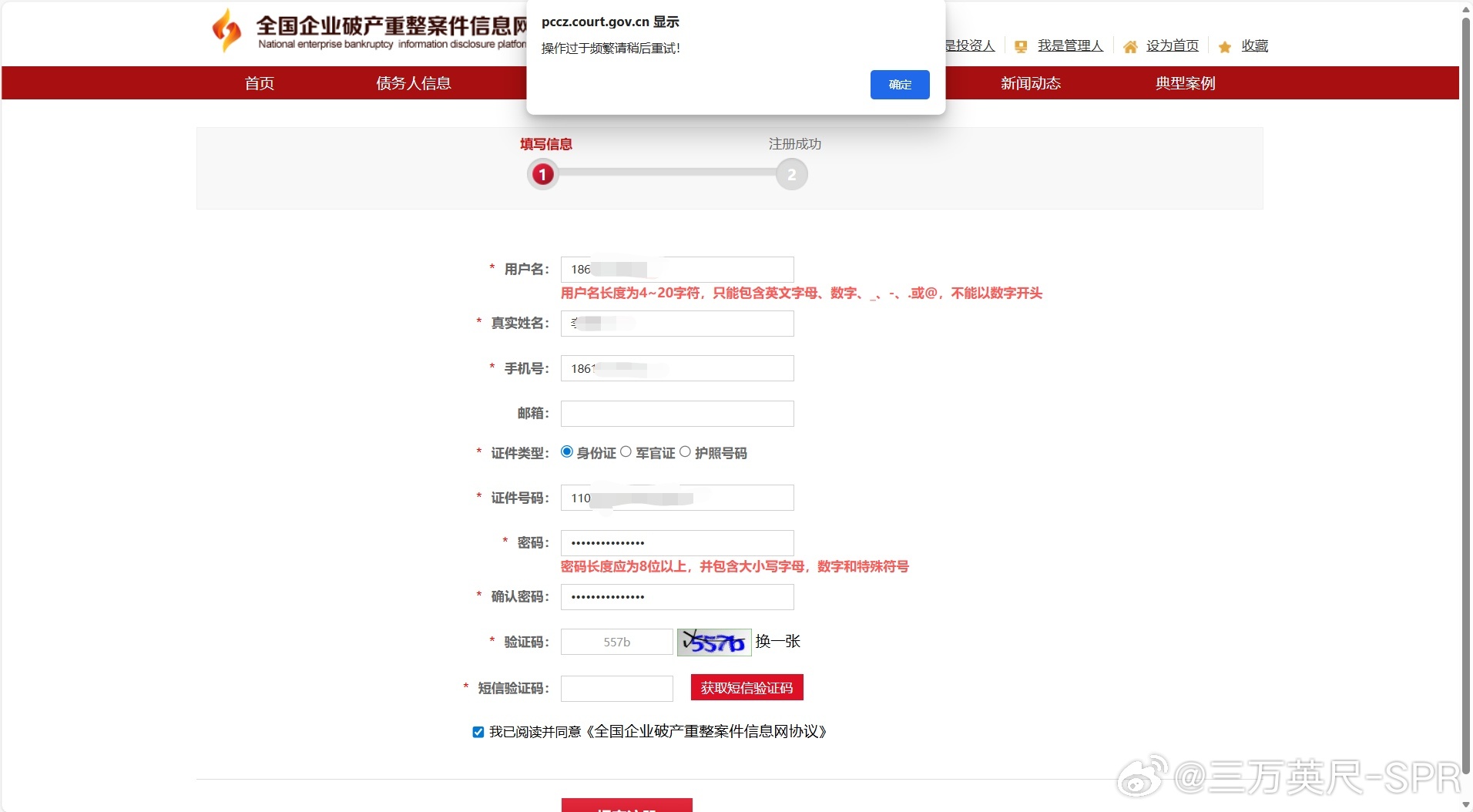Click the site title 全国企业破产重整案件信息网
The image size is (1473, 812).
(x=391, y=25)
